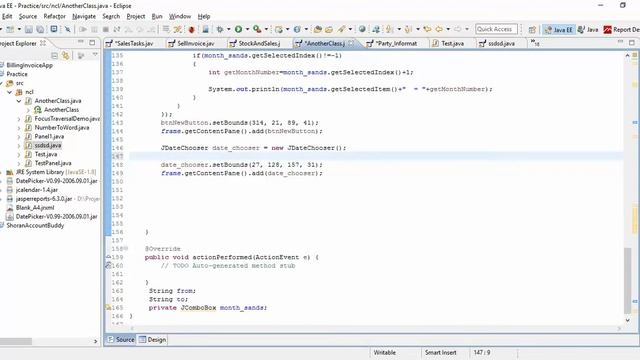The width and height of the screenshot is (640, 360).
Task: Click the Debug bug icon dropdown arrow
Action: point(229,29)
